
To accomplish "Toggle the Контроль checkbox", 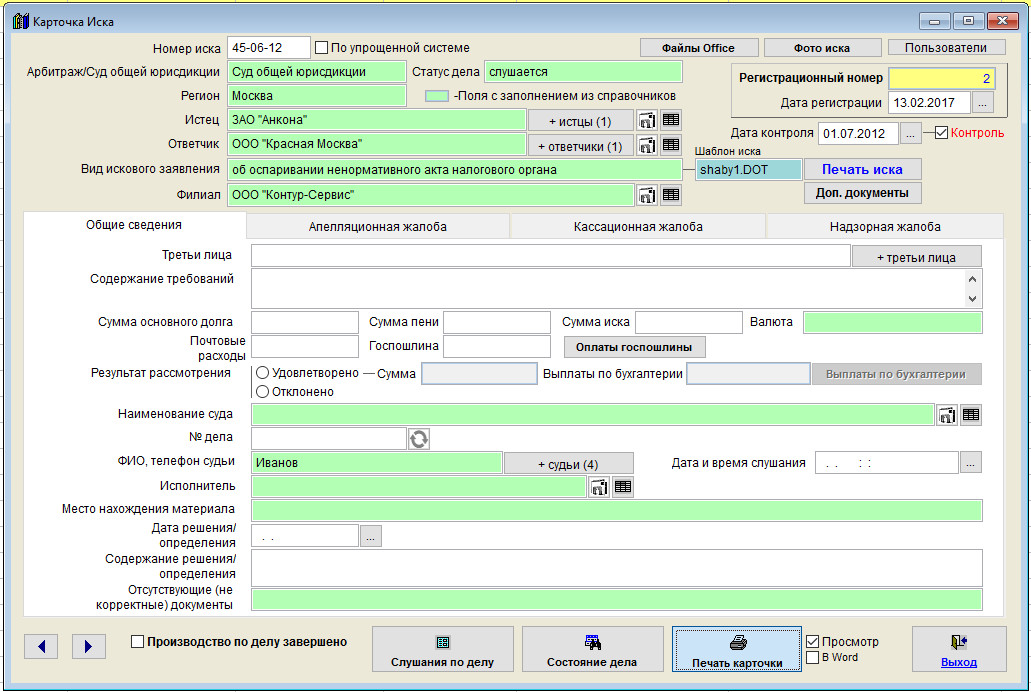I will tap(941, 132).
